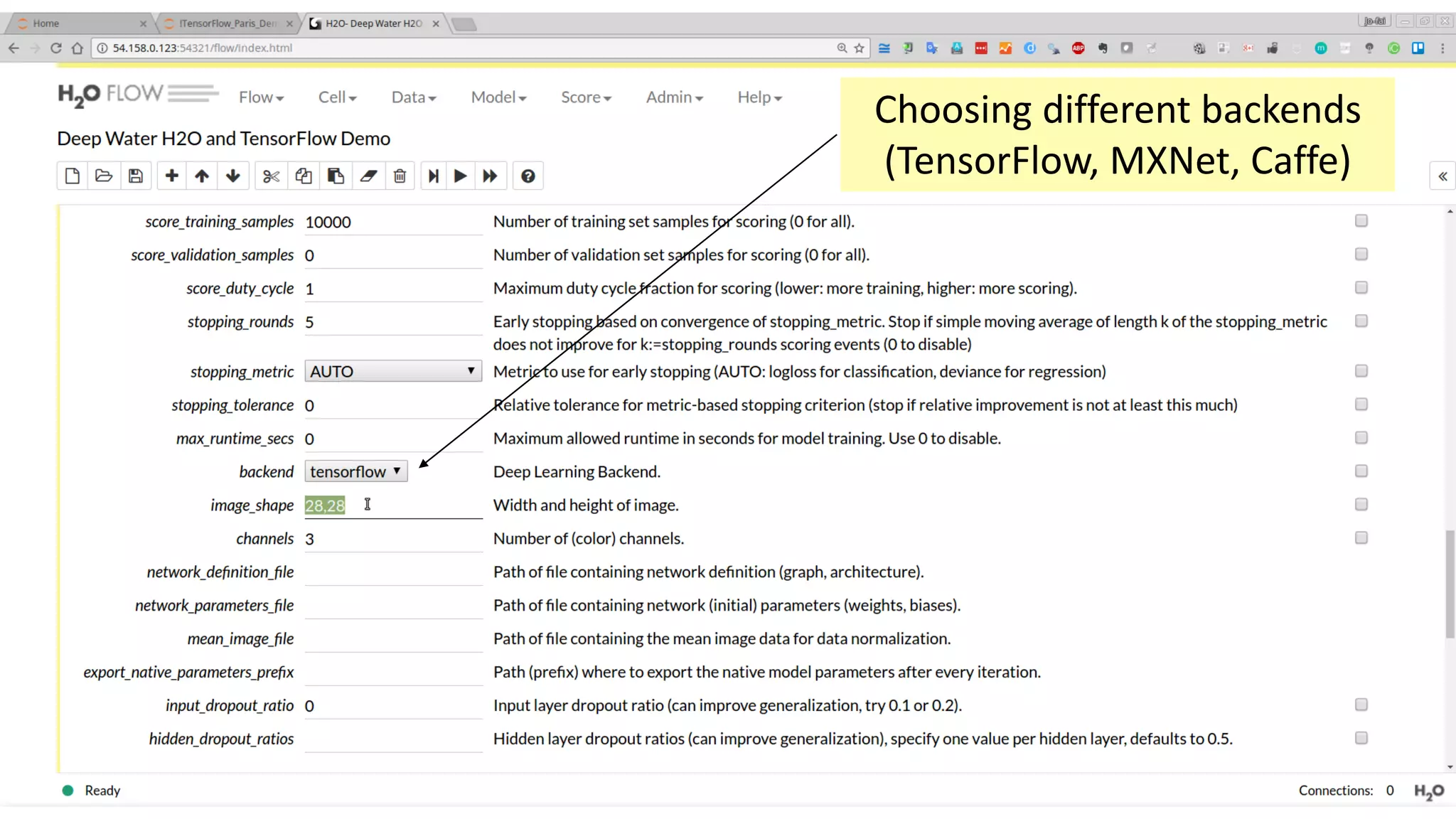The width and height of the screenshot is (1456, 819).
Task: Tick the score_validation_samples checkbox
Action: tap(1361, 254)
